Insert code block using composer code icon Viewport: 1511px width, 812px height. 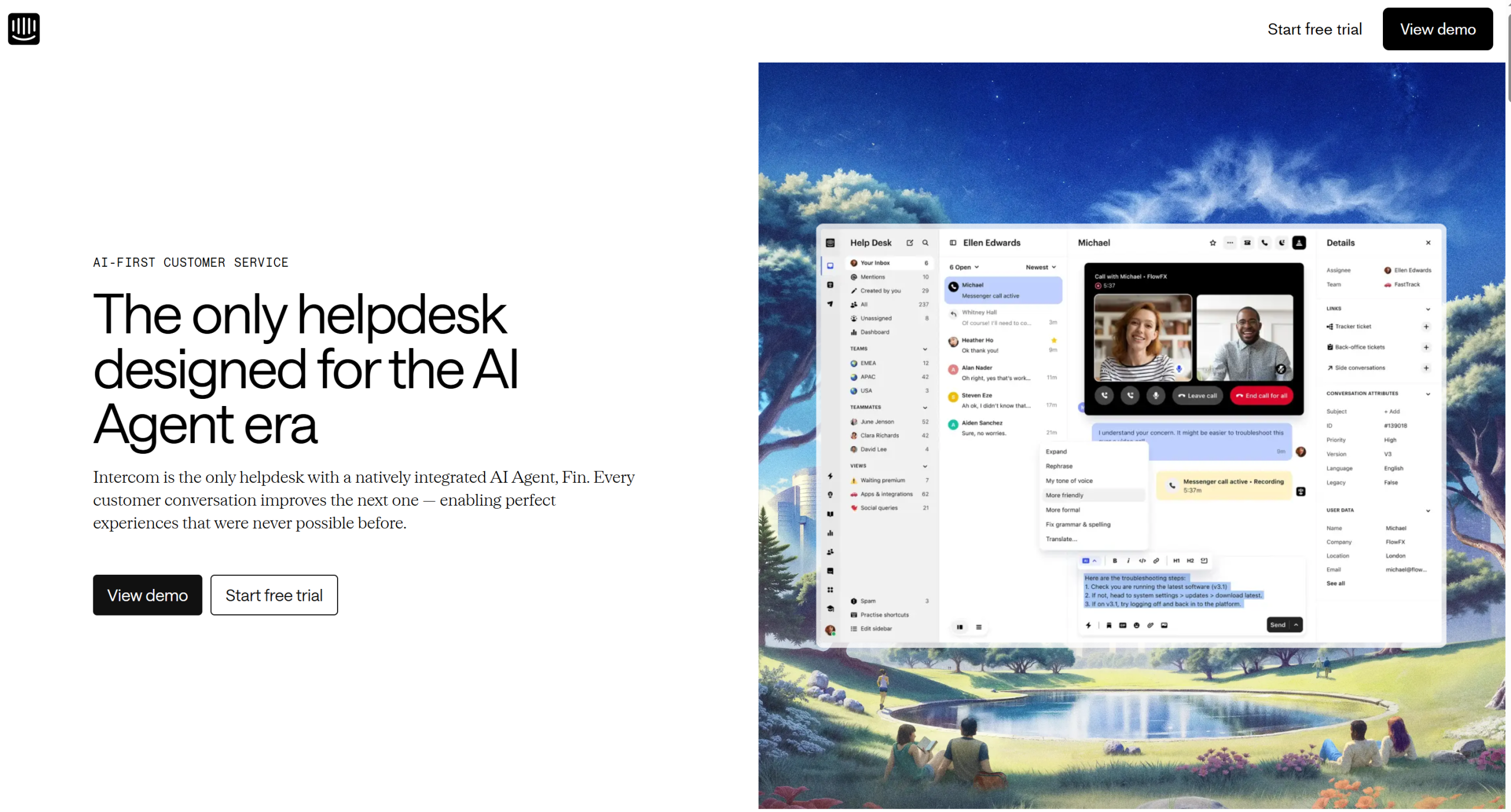coord(1142,561)
